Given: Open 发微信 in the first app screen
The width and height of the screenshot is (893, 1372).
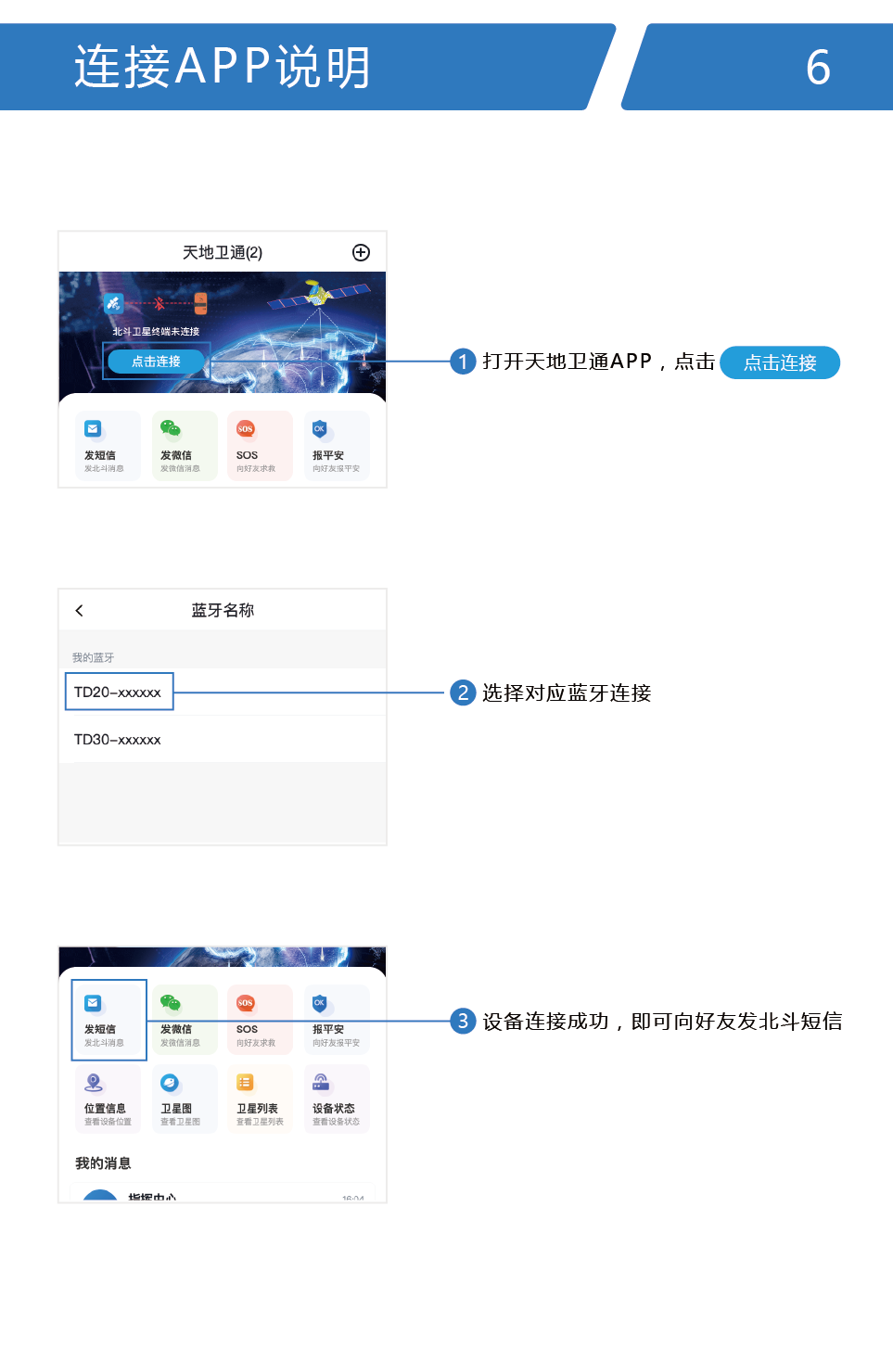Looking at the screenshot, I should (x=185, y=446).
